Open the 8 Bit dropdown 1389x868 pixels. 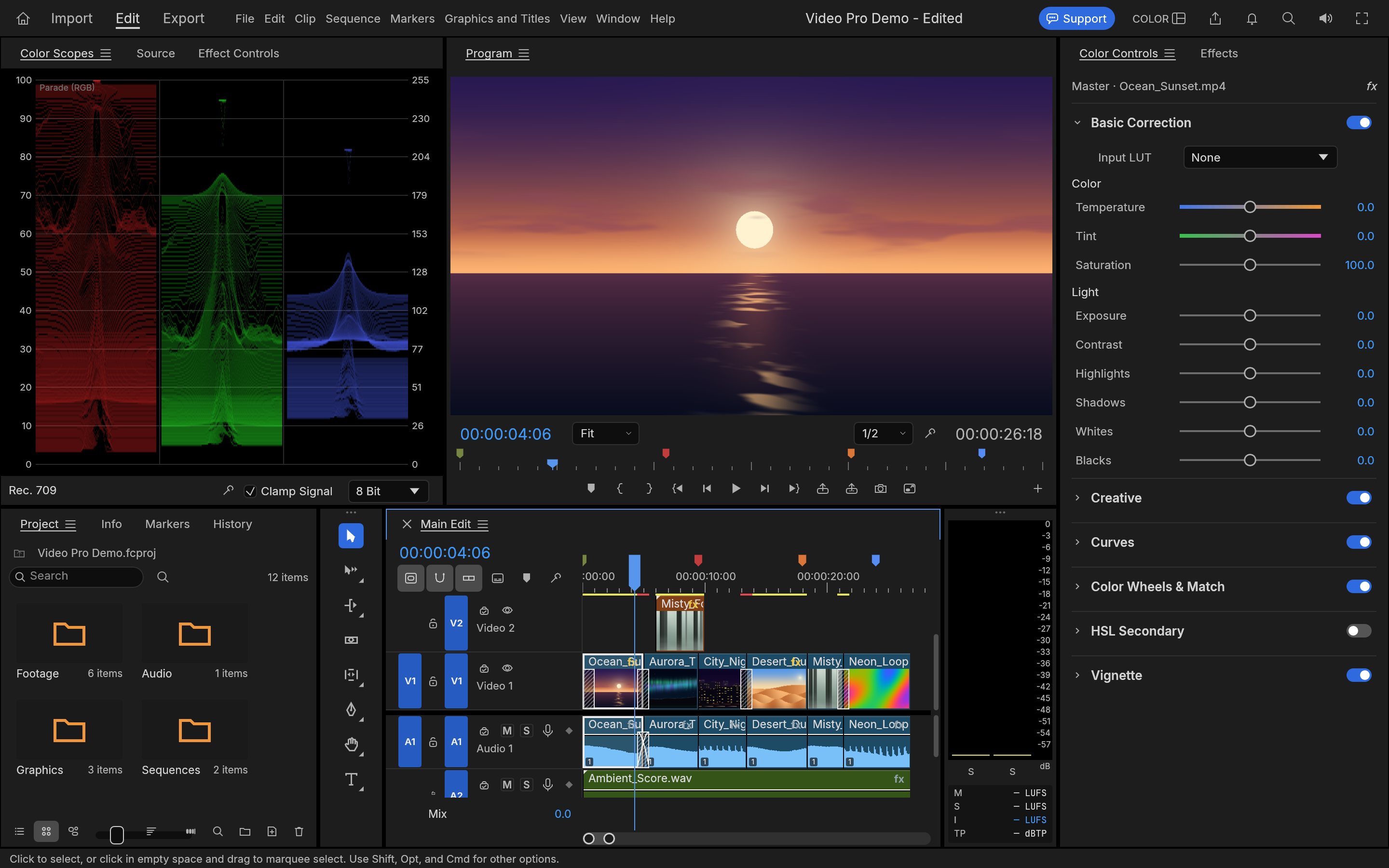click(x=388, y=491)
